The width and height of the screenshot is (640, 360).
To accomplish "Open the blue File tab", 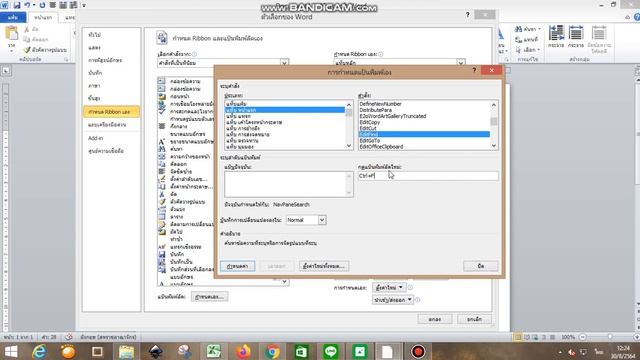I will (x=13, y=18).
